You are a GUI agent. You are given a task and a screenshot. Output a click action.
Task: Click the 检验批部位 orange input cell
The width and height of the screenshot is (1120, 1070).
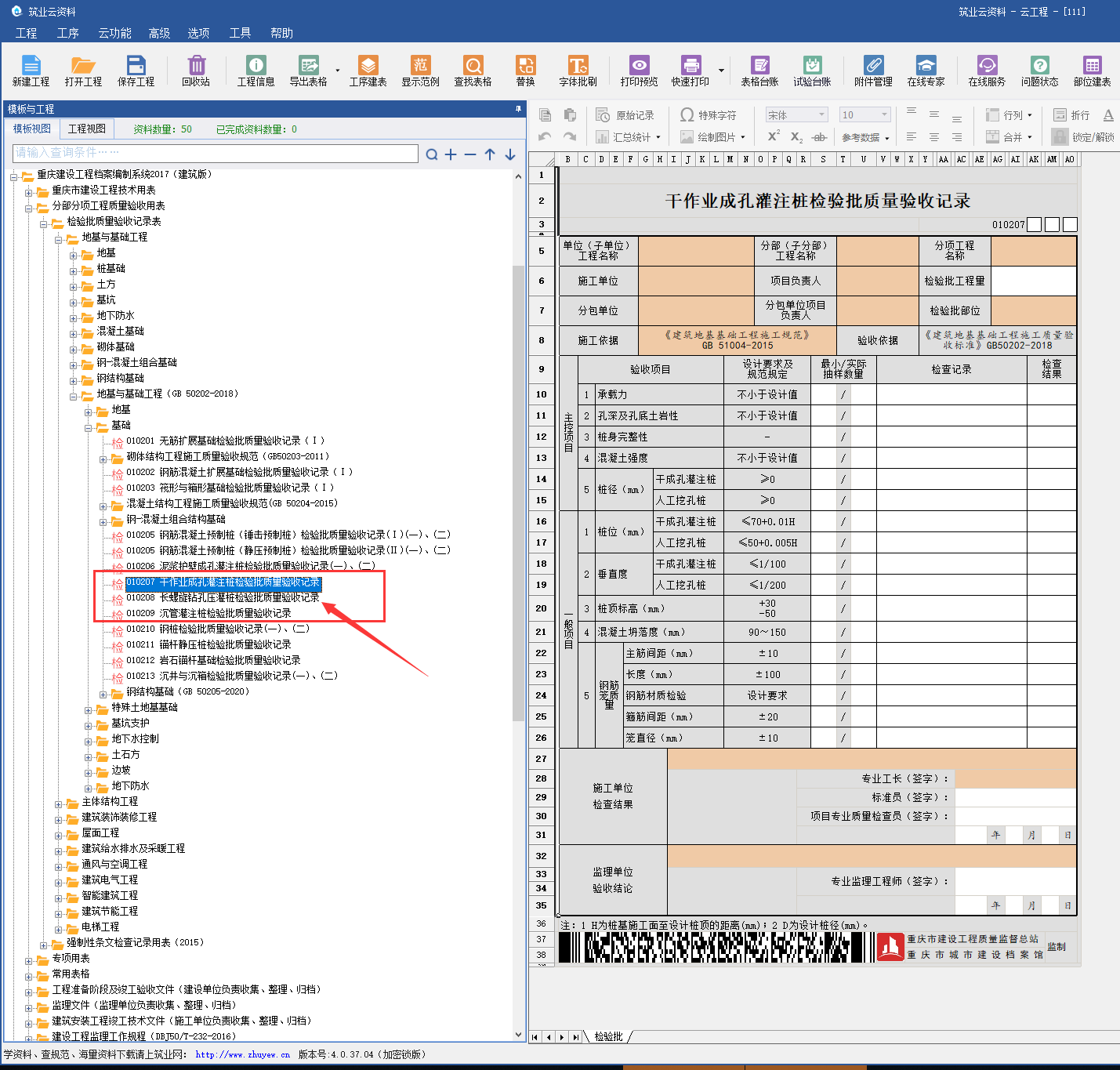pyautogui.click(x=1034, y=310)
